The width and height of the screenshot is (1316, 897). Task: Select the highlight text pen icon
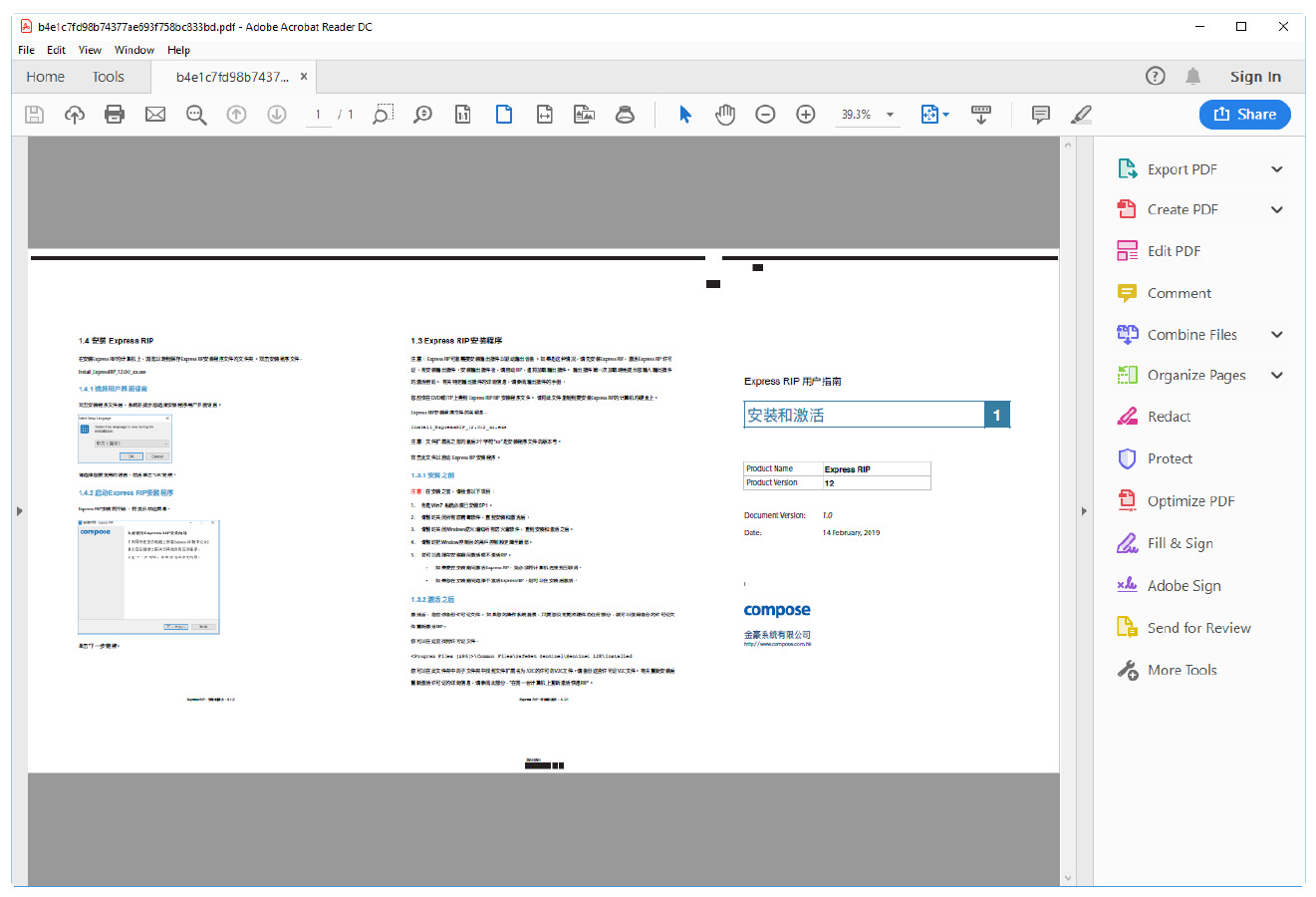click(x=1081, y=115)
